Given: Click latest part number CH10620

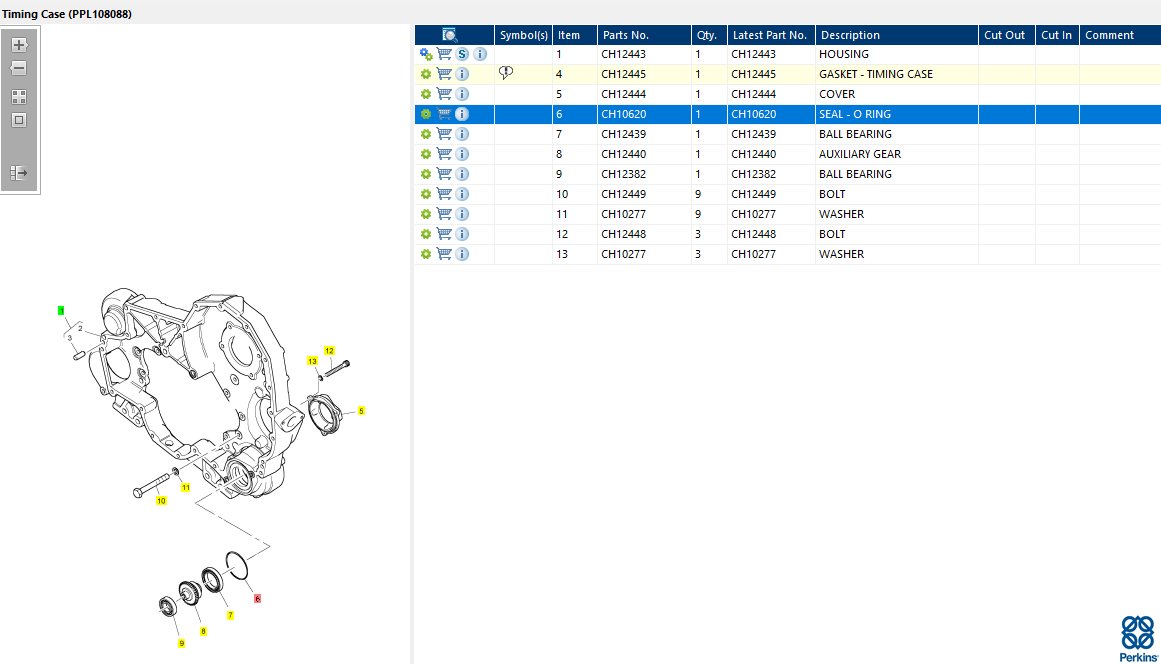Looking at the screenshot, I should [754, 114].
